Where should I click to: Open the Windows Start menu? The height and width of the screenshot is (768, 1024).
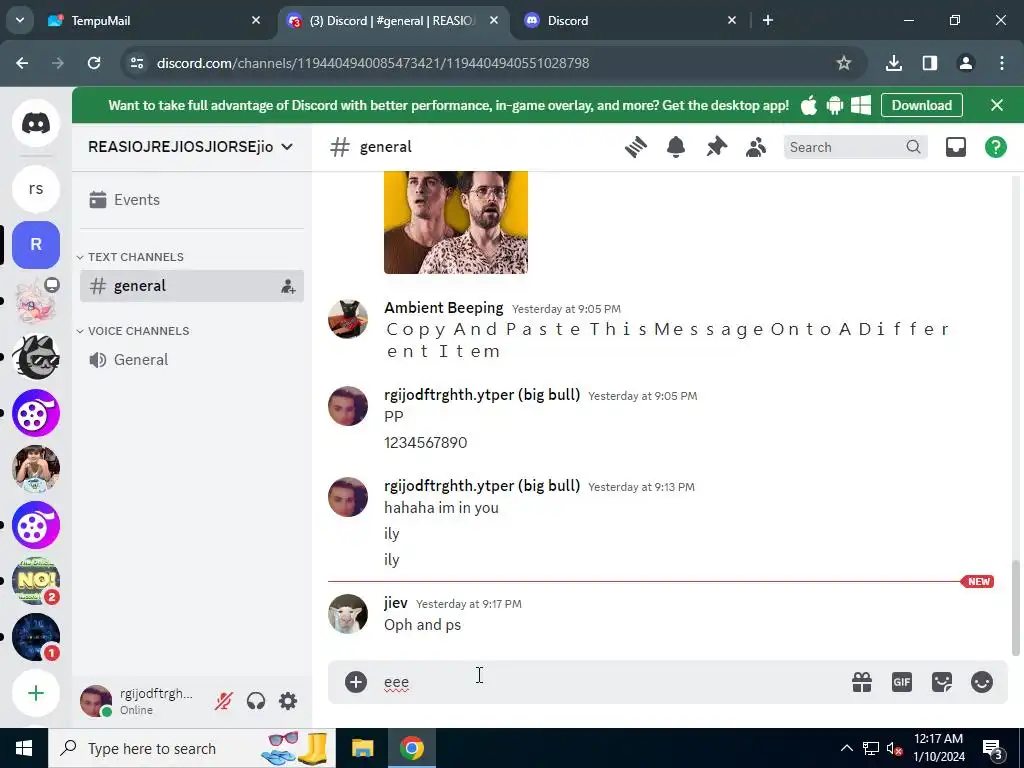(24, 748)
